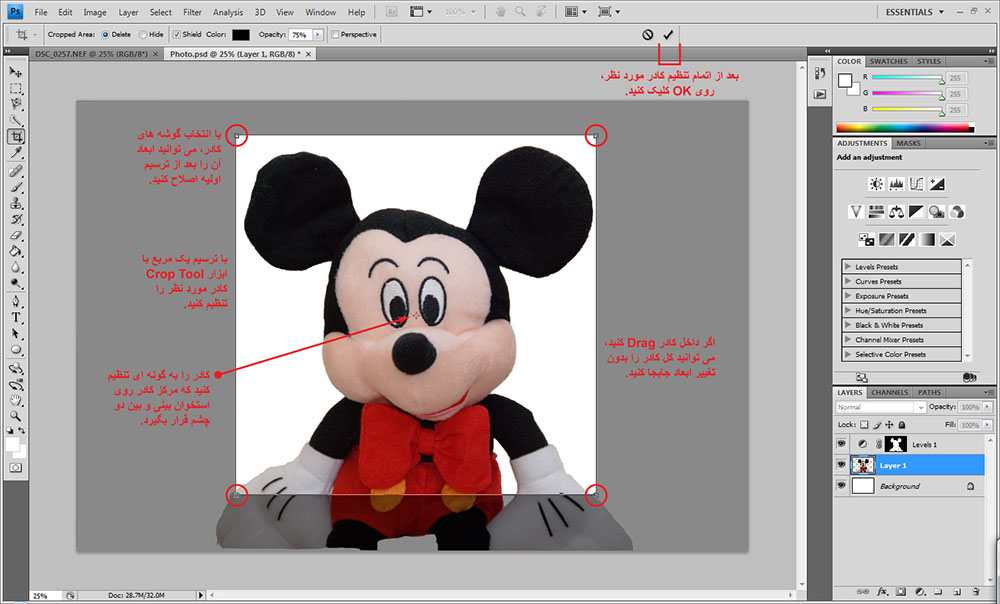Toggle the Shield checkbox
The width and height of the screenshot is (1000, 604).
pyautogui.click(x=177, y=34)
